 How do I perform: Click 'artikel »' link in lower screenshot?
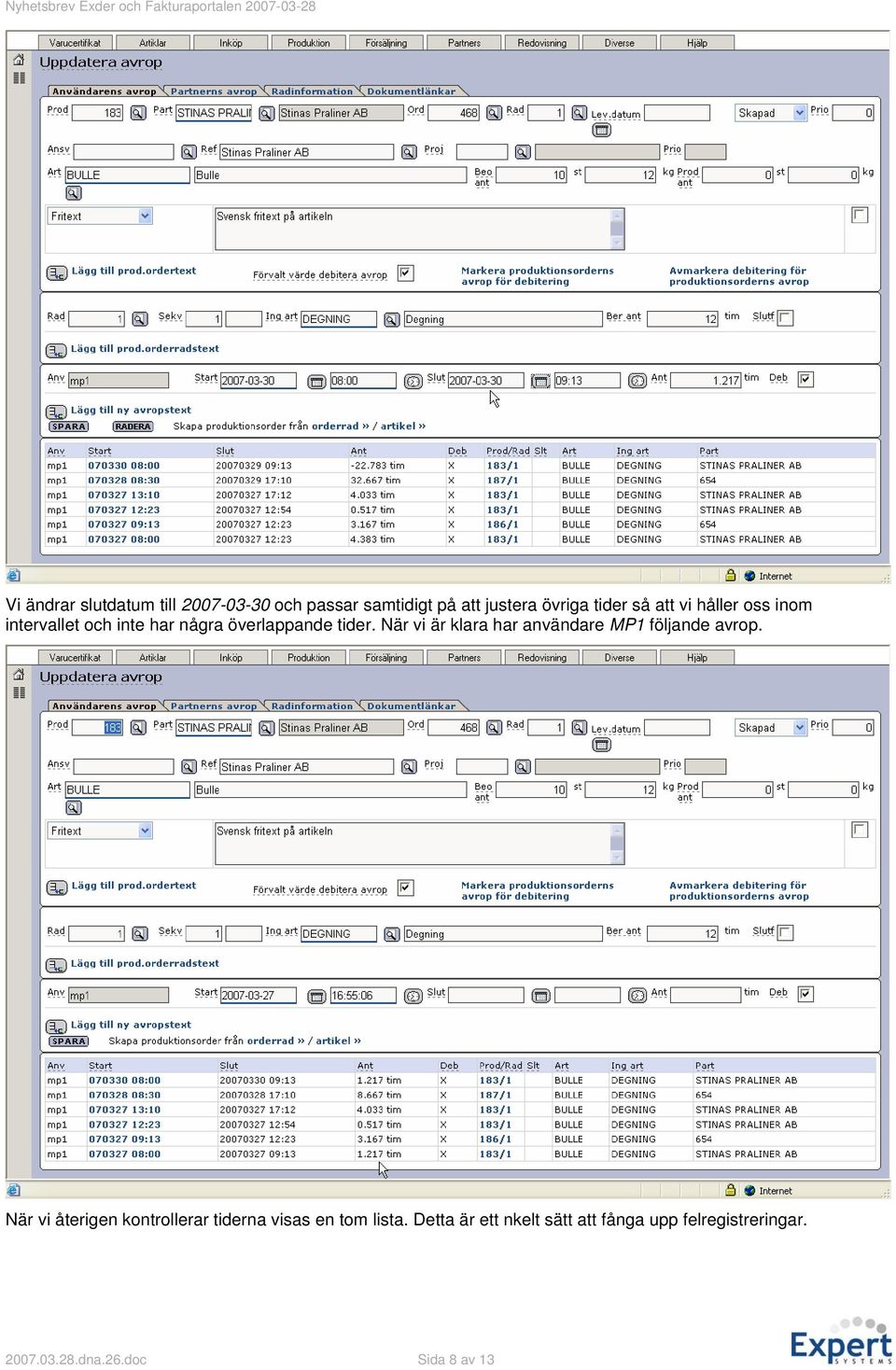(x=338, y=1041)
